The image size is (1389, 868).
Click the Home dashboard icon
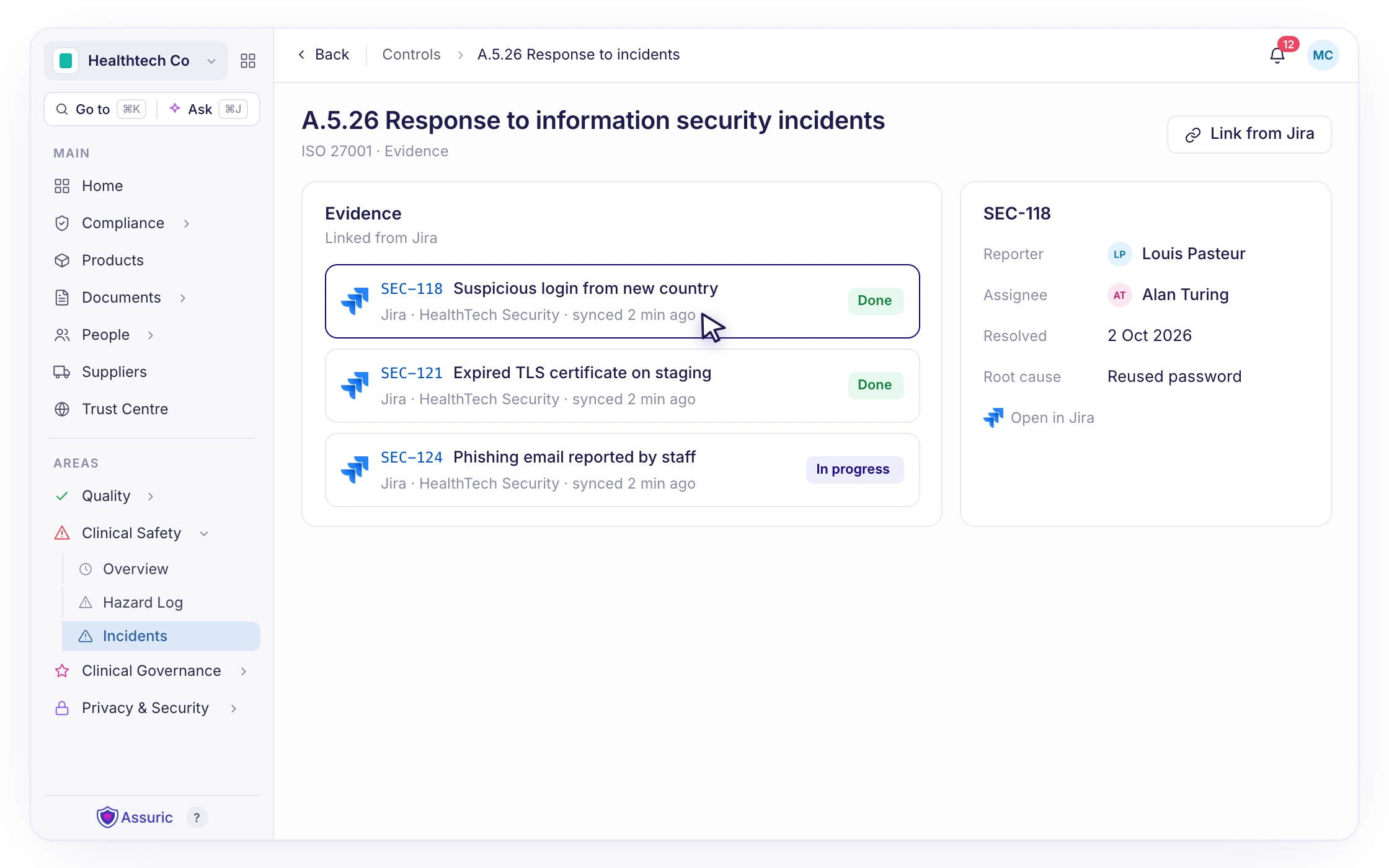click(x=62, y=186)
